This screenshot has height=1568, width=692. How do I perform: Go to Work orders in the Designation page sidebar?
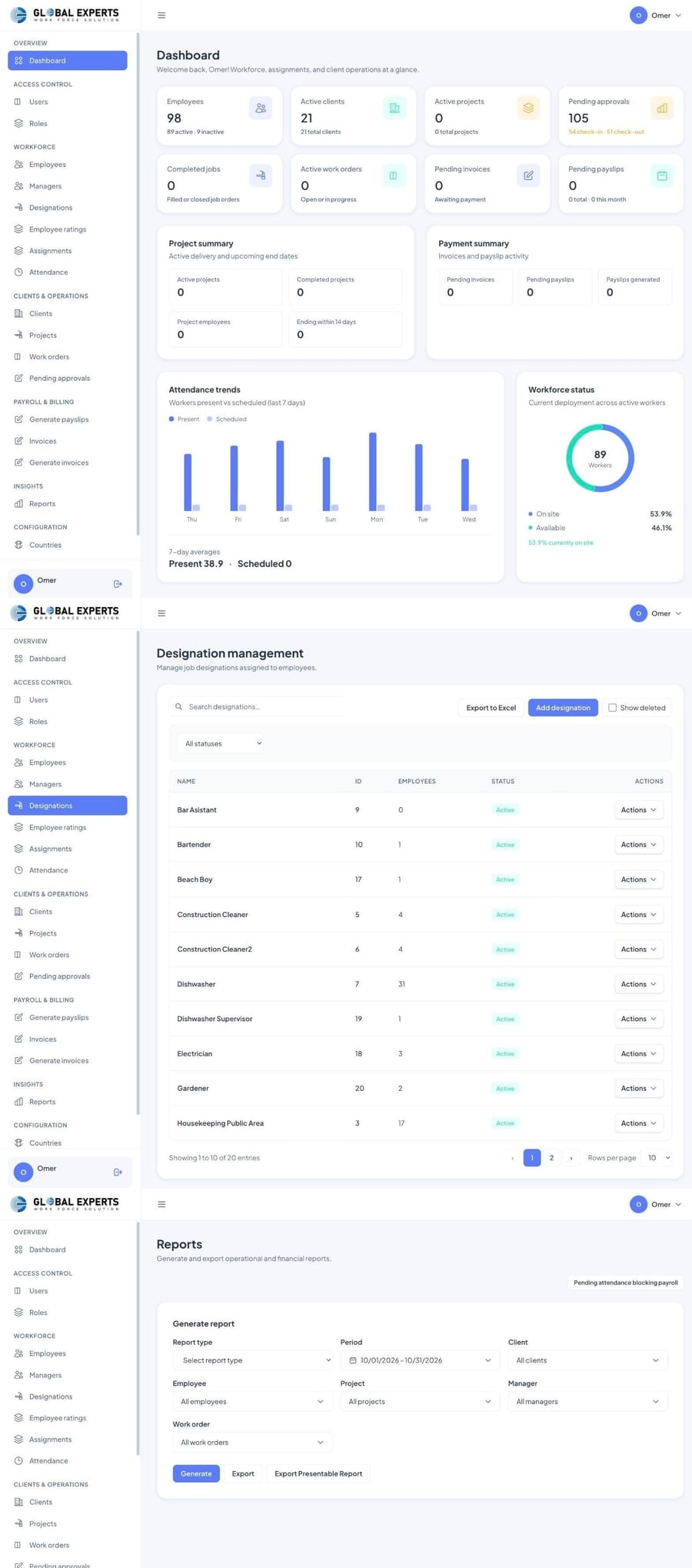tap(68, 955)
